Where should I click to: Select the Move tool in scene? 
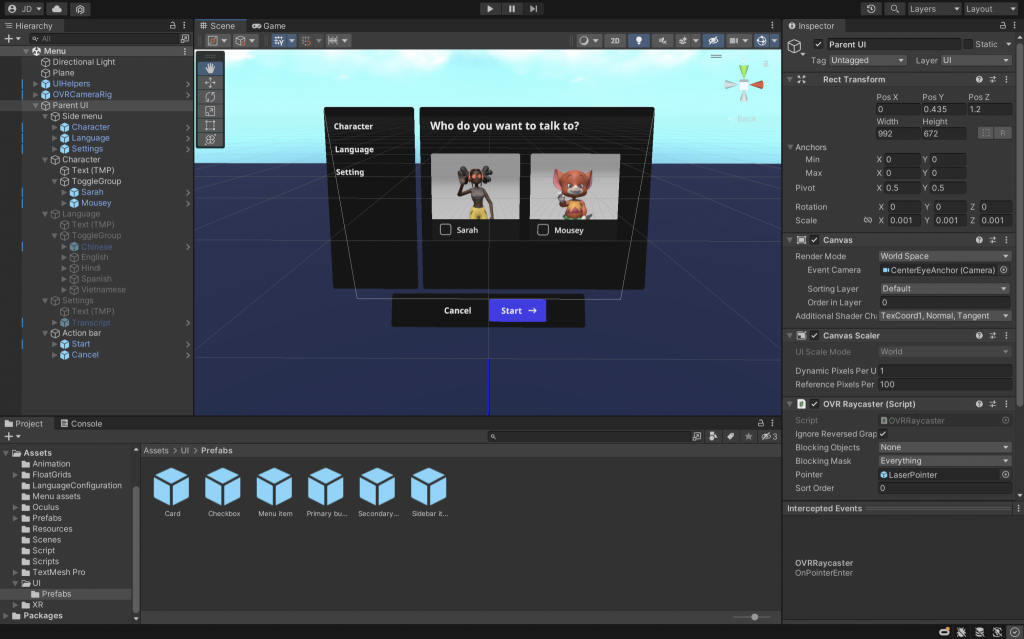click(x=210, y=83)
